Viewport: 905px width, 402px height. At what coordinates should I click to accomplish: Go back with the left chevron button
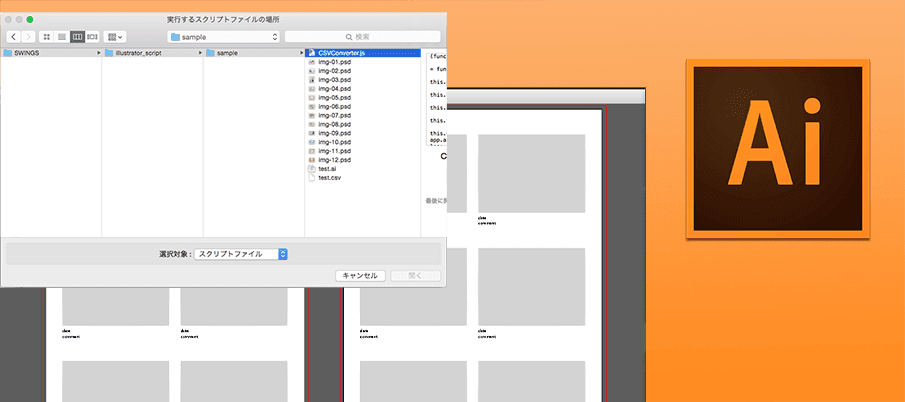(13, 37)
